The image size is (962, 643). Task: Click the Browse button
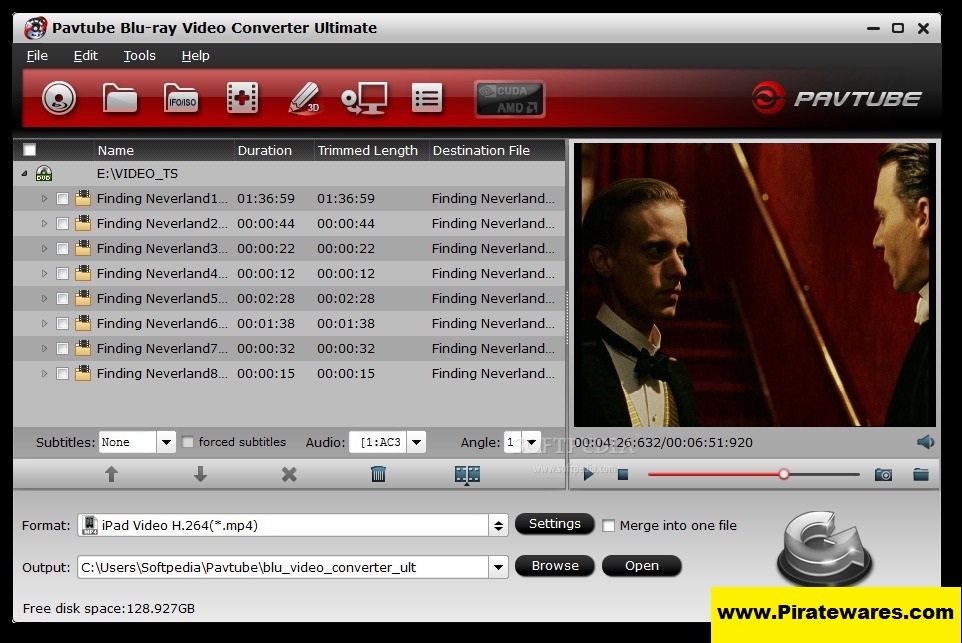[x=555, y=566]
